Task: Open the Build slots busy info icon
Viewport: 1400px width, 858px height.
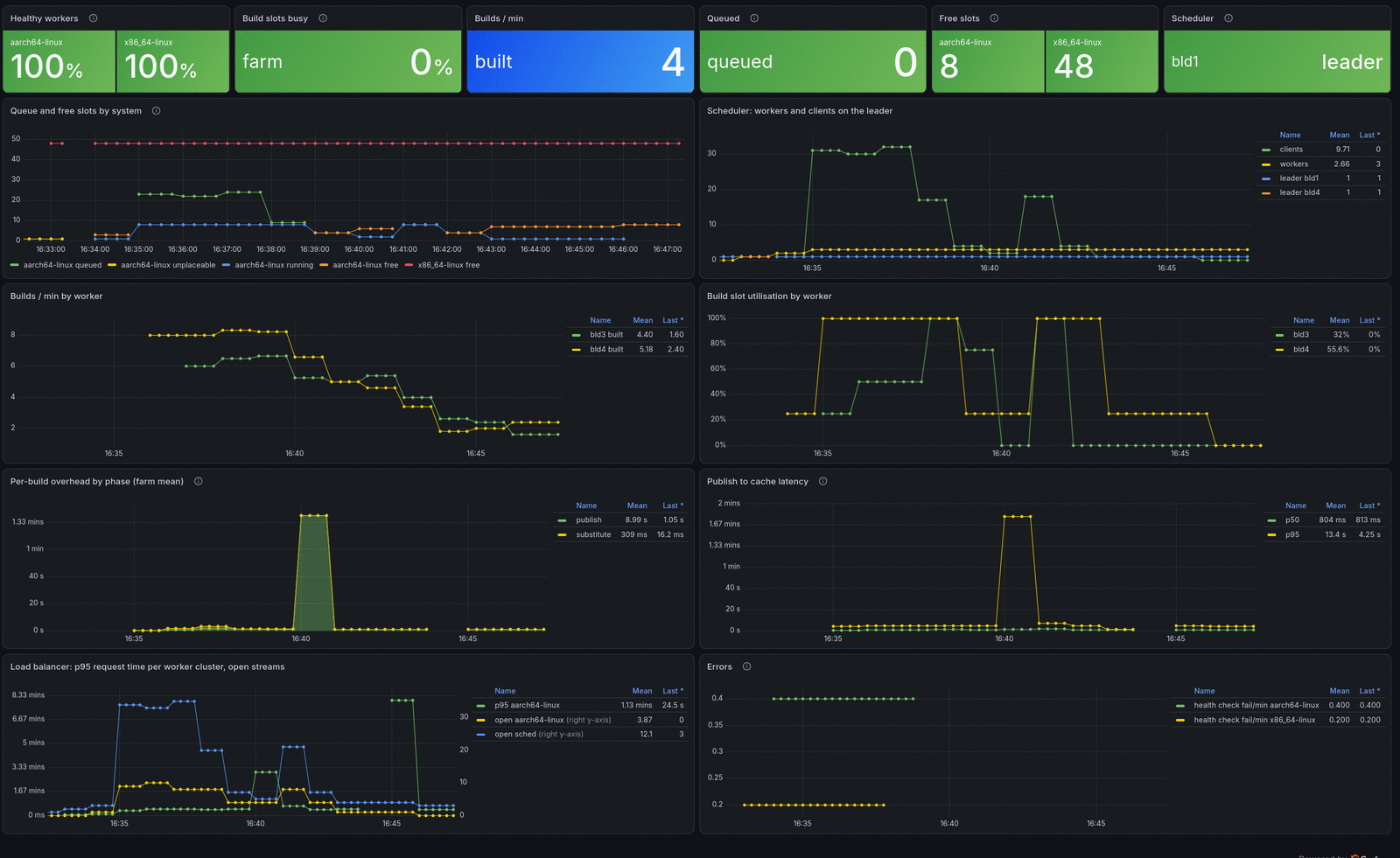Action: pyautogui.click(x=323, y=18)
